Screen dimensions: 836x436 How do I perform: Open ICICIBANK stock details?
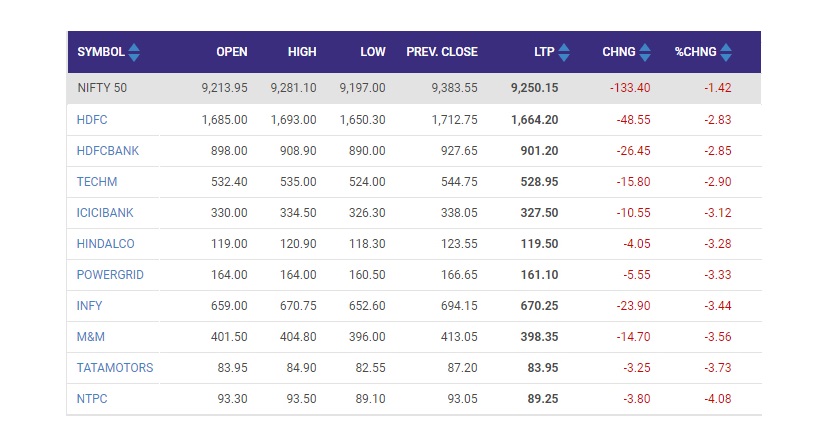coord(105,213)
